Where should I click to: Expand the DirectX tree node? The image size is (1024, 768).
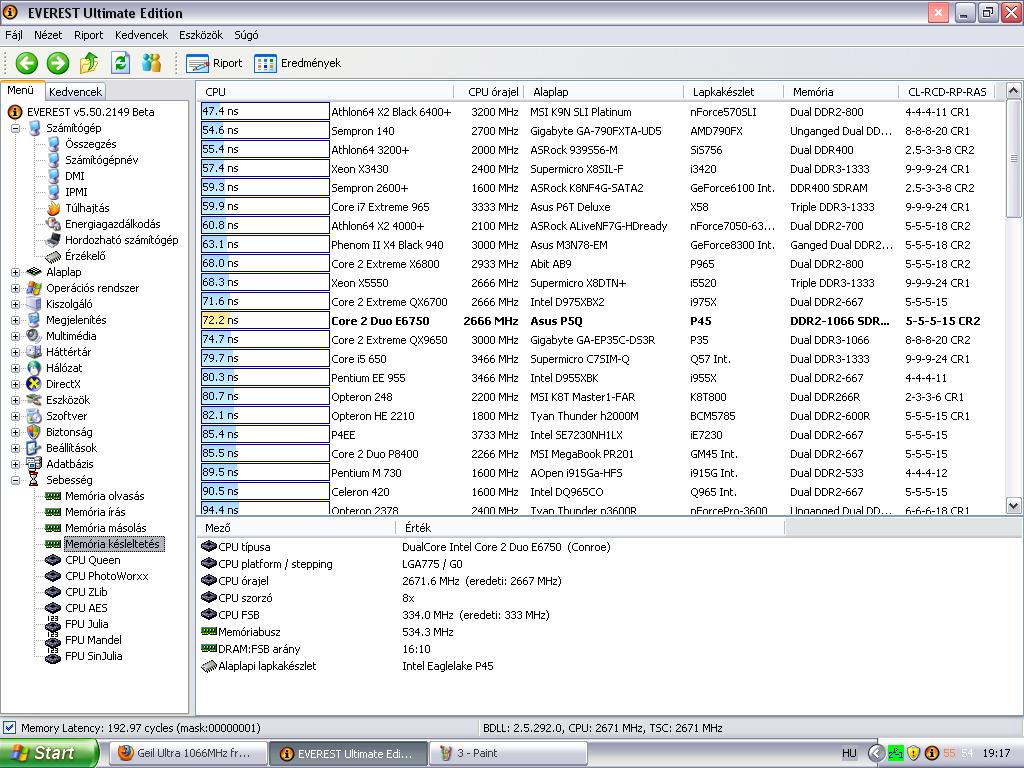point(15,384)
